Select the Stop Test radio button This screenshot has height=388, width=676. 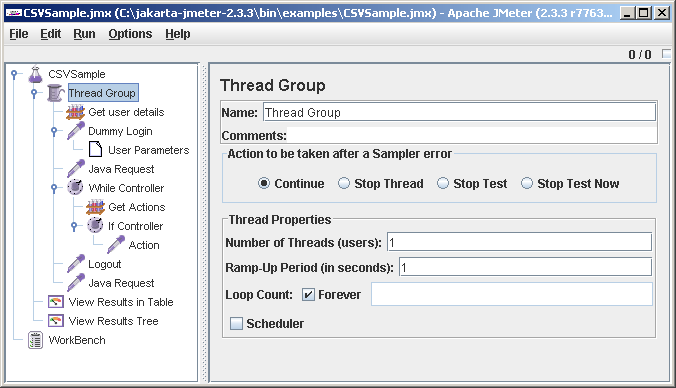[443, 183]
